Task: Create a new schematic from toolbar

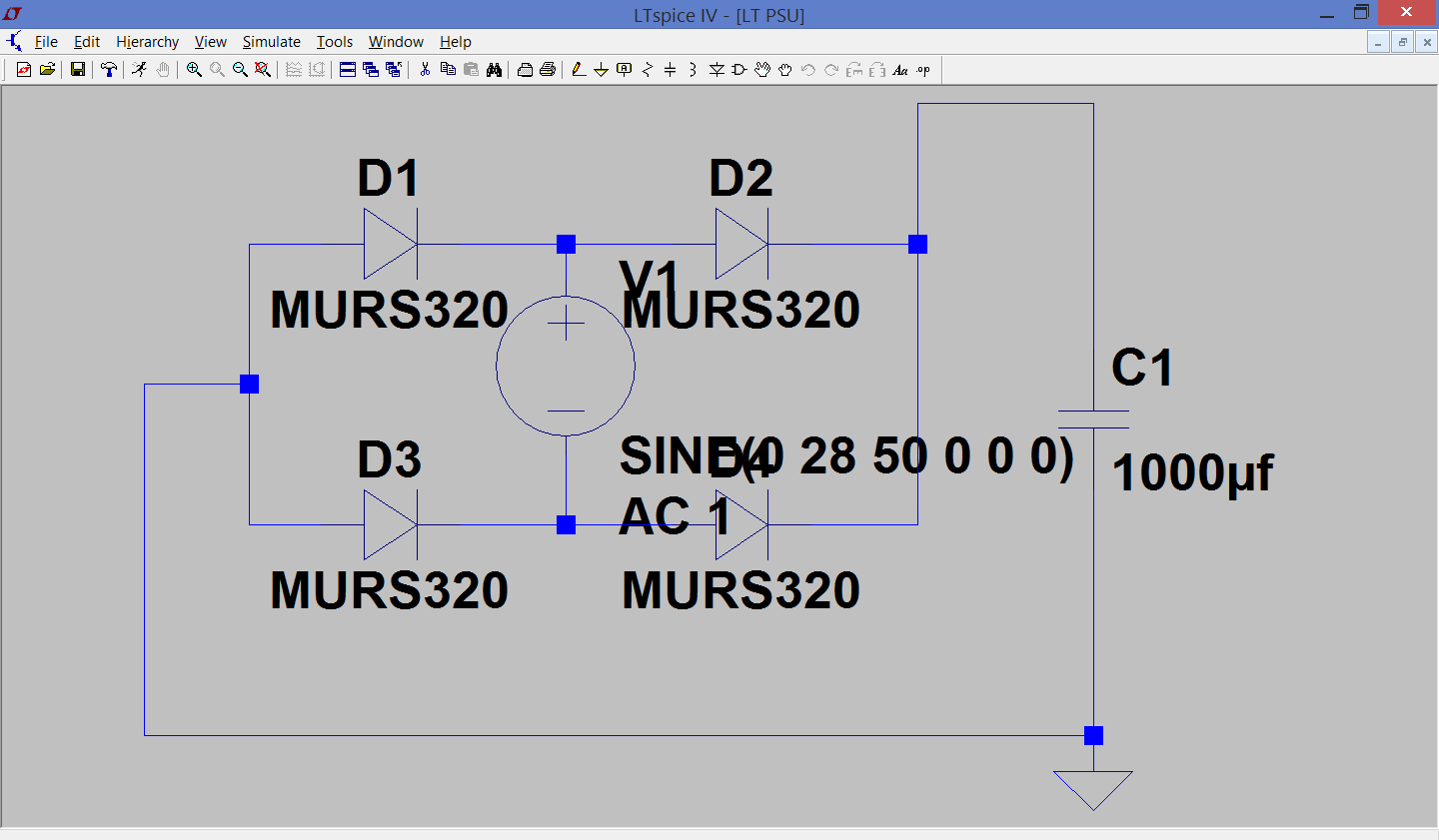Action: pyautogui.click(x=23, y=70)
